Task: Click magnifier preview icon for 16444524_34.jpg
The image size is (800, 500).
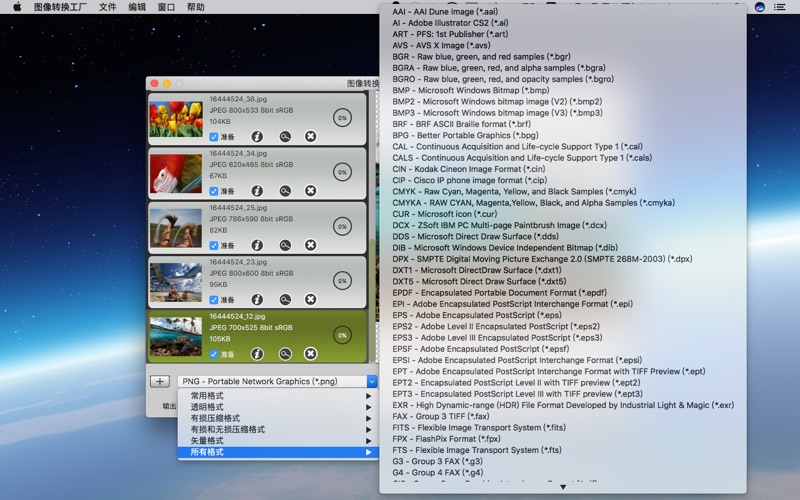Action: 285,191
